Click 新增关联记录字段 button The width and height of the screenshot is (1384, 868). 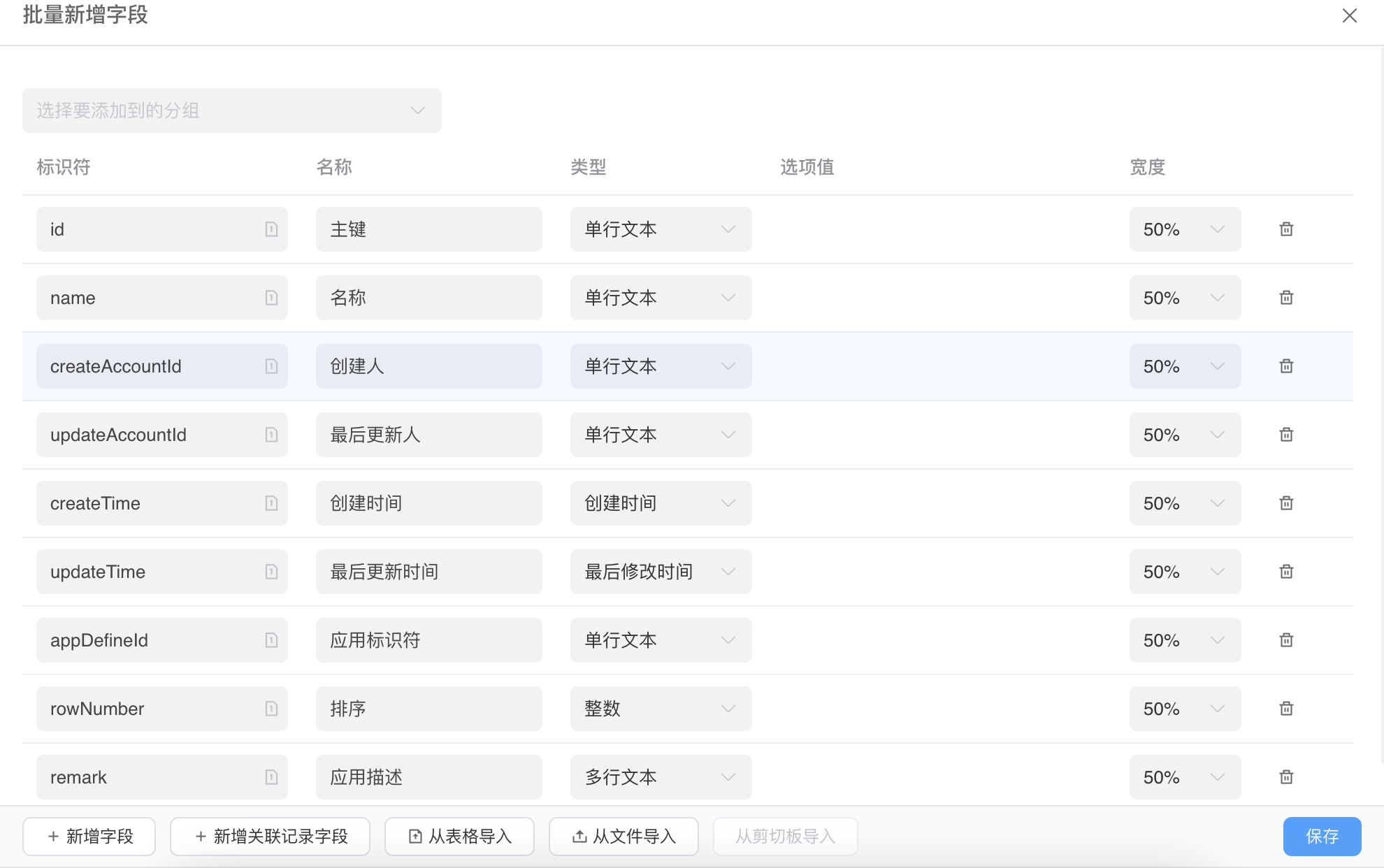[x=270, y=837]
